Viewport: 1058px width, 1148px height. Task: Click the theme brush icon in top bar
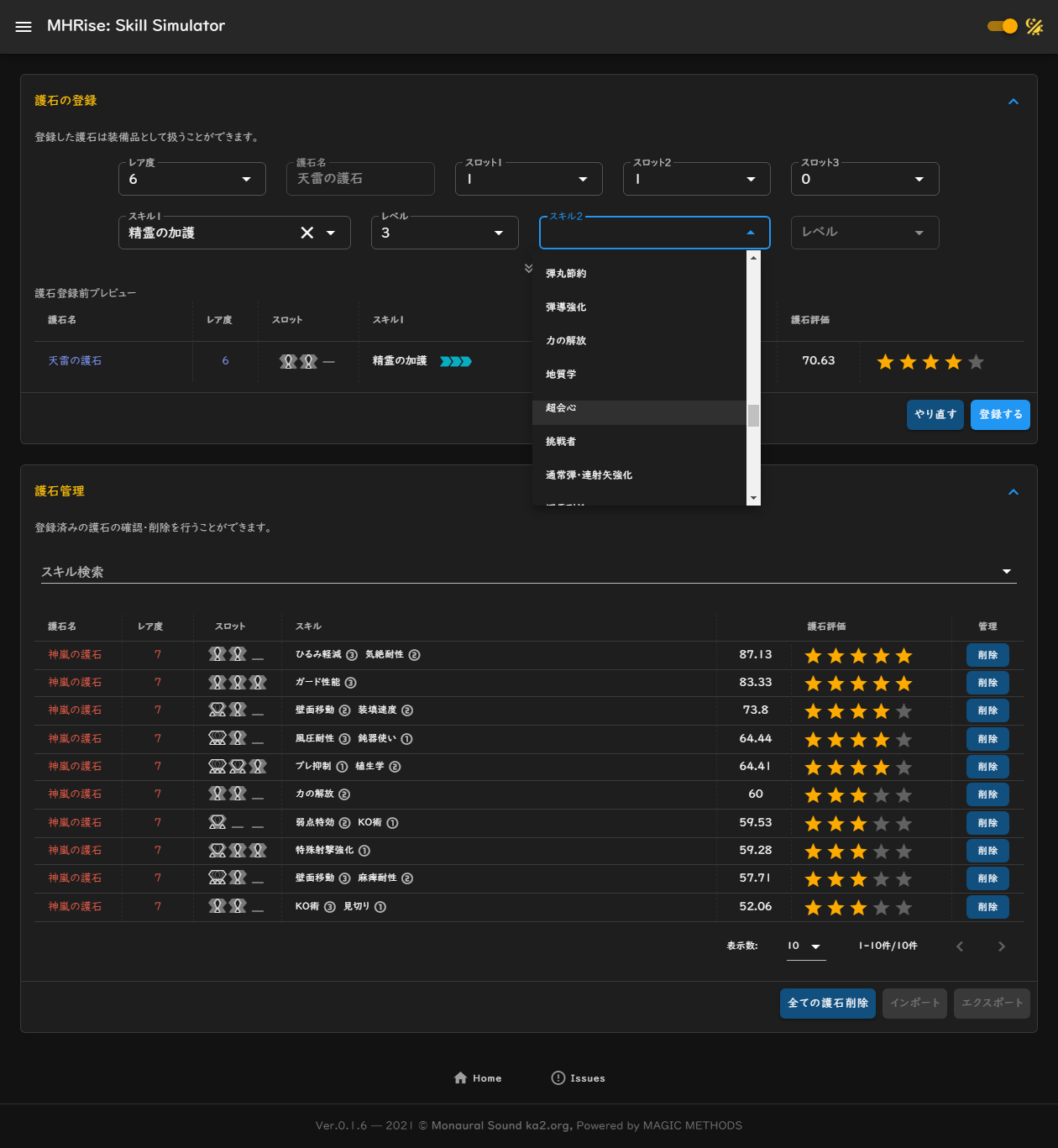[1035, 26]
